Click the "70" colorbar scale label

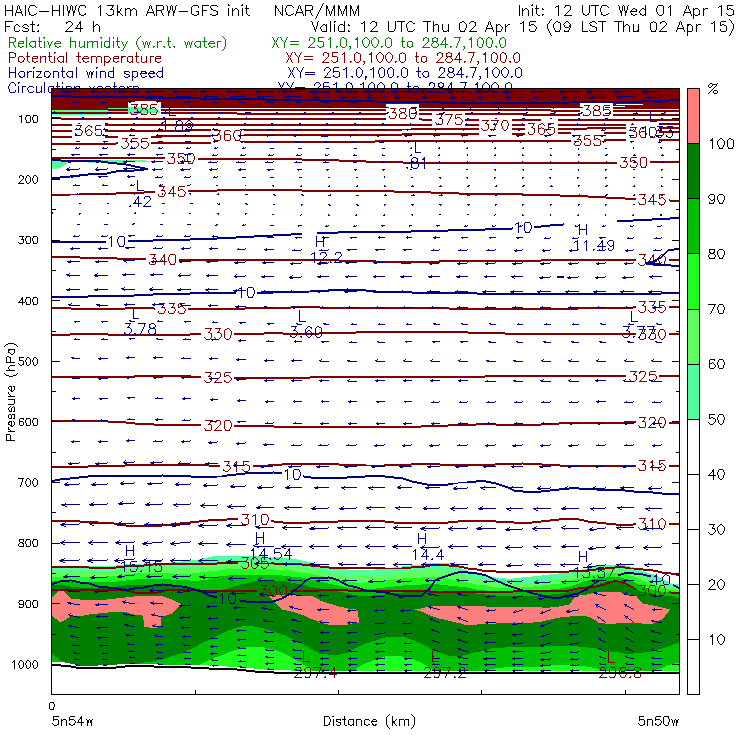[x=716, y=309]
